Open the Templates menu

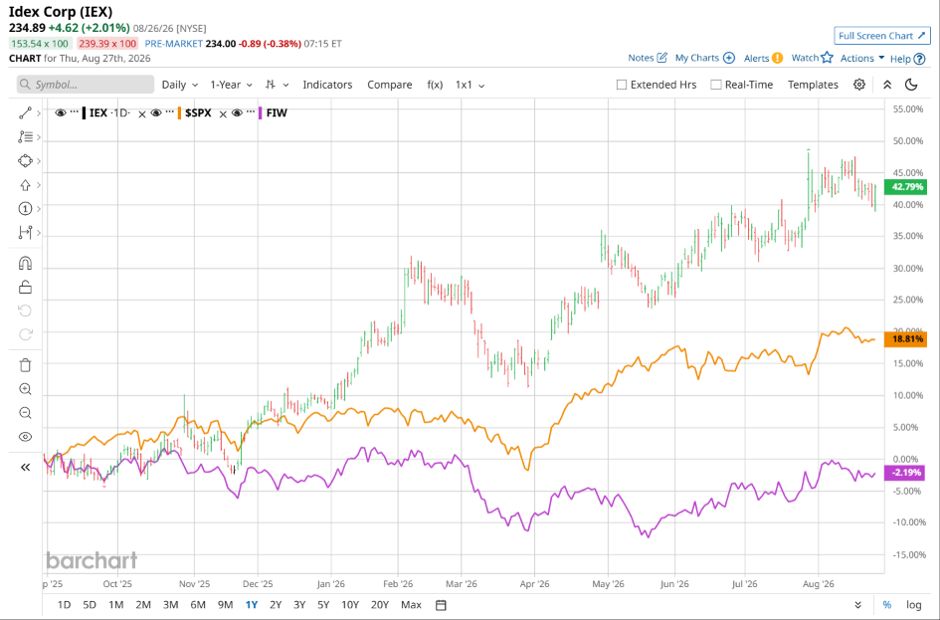point(813,85)
